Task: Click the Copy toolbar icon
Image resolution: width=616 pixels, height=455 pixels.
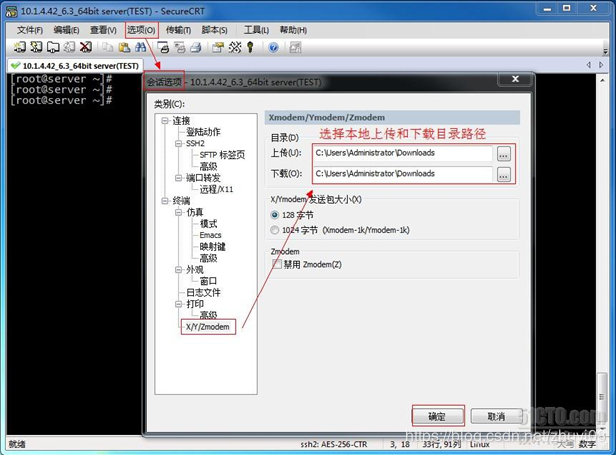Action: pyautogui.click(x=108, y=48)
